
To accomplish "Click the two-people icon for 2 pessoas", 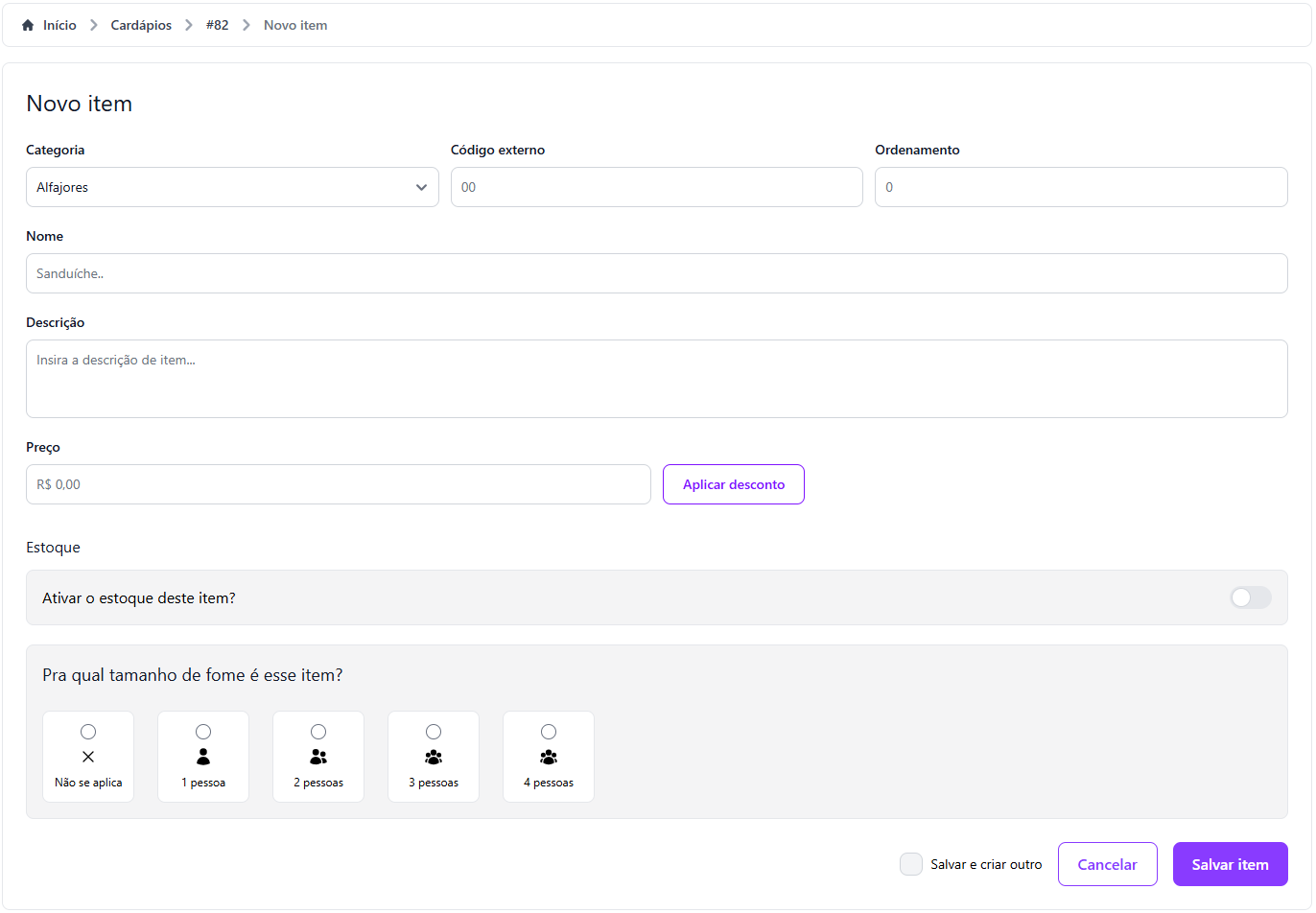I will [318, 757].
